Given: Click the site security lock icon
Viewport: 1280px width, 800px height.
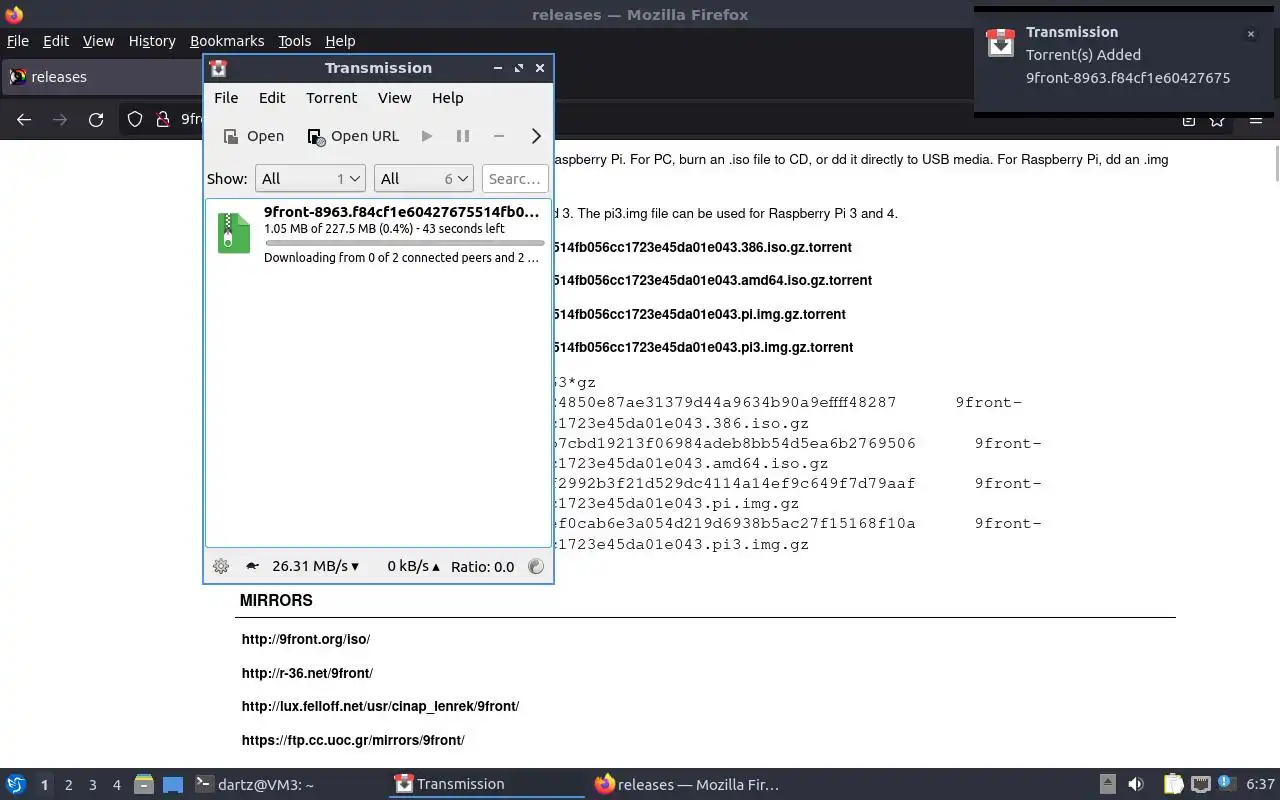Looking at the screenshot, I should click(x=161, y=119).
